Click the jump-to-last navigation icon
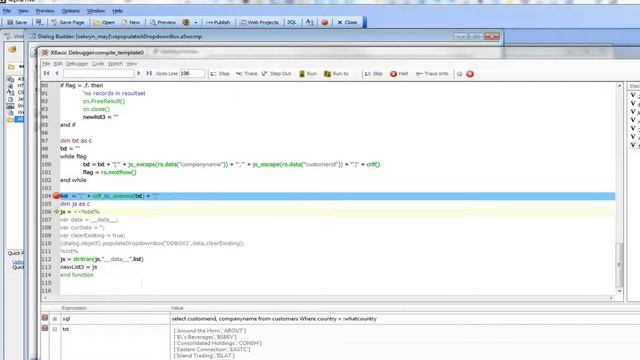The width and height of the screenshot is (640, 360). (x=149, y=73)
